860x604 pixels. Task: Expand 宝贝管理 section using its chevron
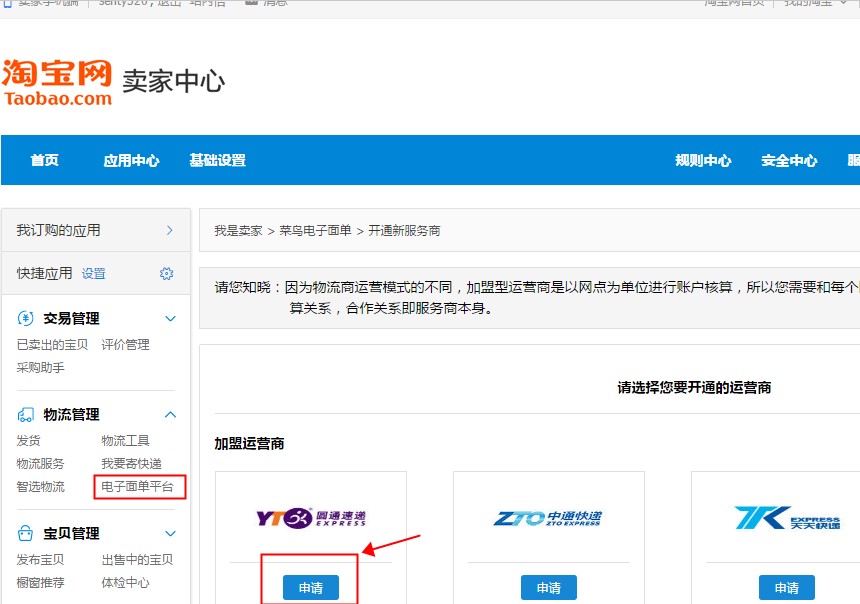[x=171, y=533]
